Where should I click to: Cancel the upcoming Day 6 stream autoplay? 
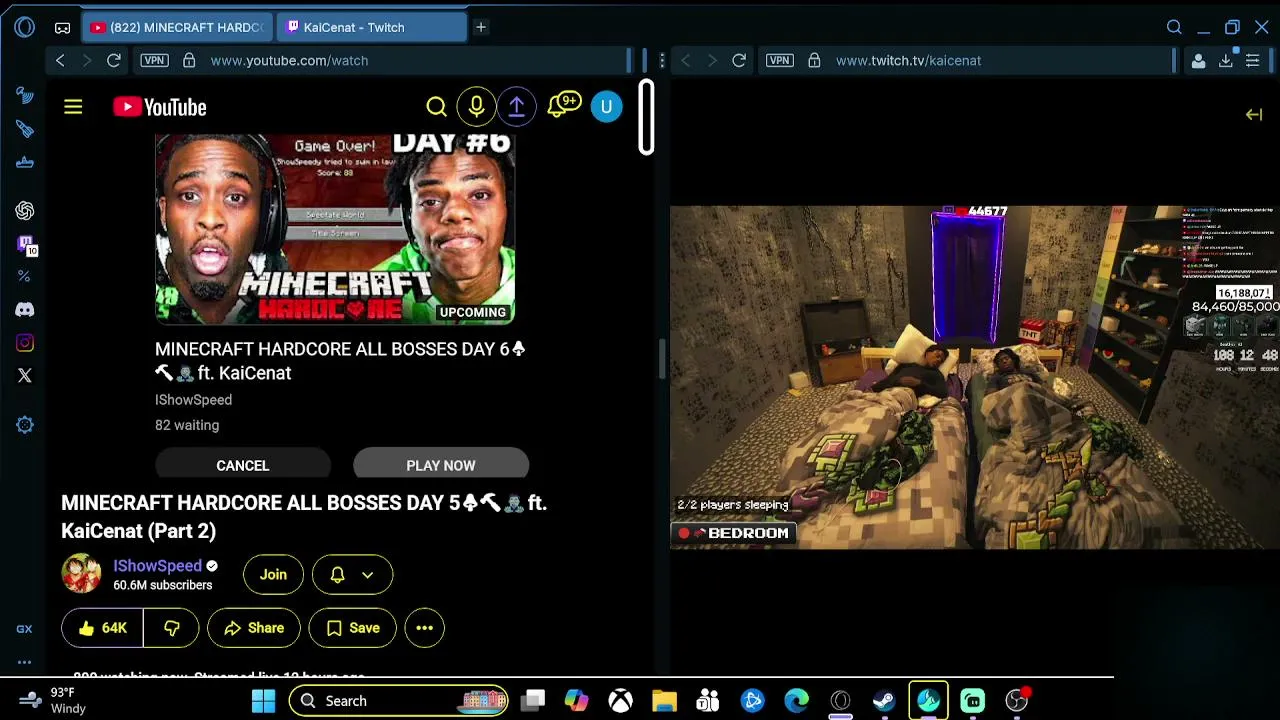click(x=243, y=465)
